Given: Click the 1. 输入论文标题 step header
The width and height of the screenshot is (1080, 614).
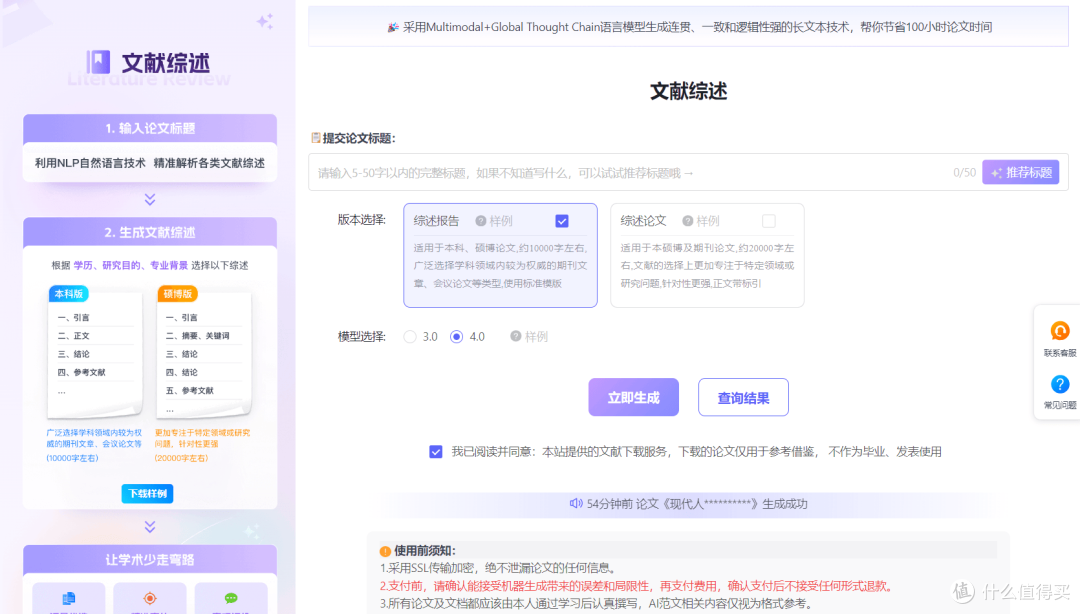Looking at the screenshot, I should (x=149, y=128).
